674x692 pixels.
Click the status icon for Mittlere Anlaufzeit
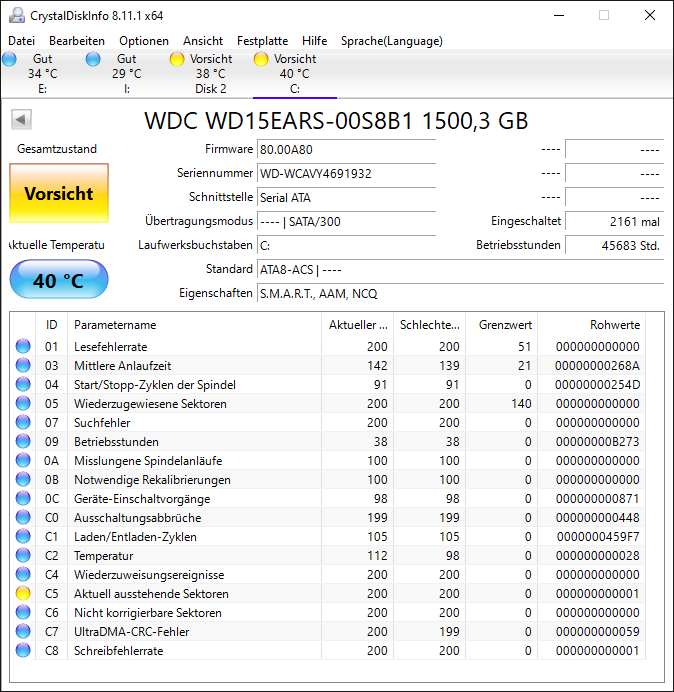[23, 365]
